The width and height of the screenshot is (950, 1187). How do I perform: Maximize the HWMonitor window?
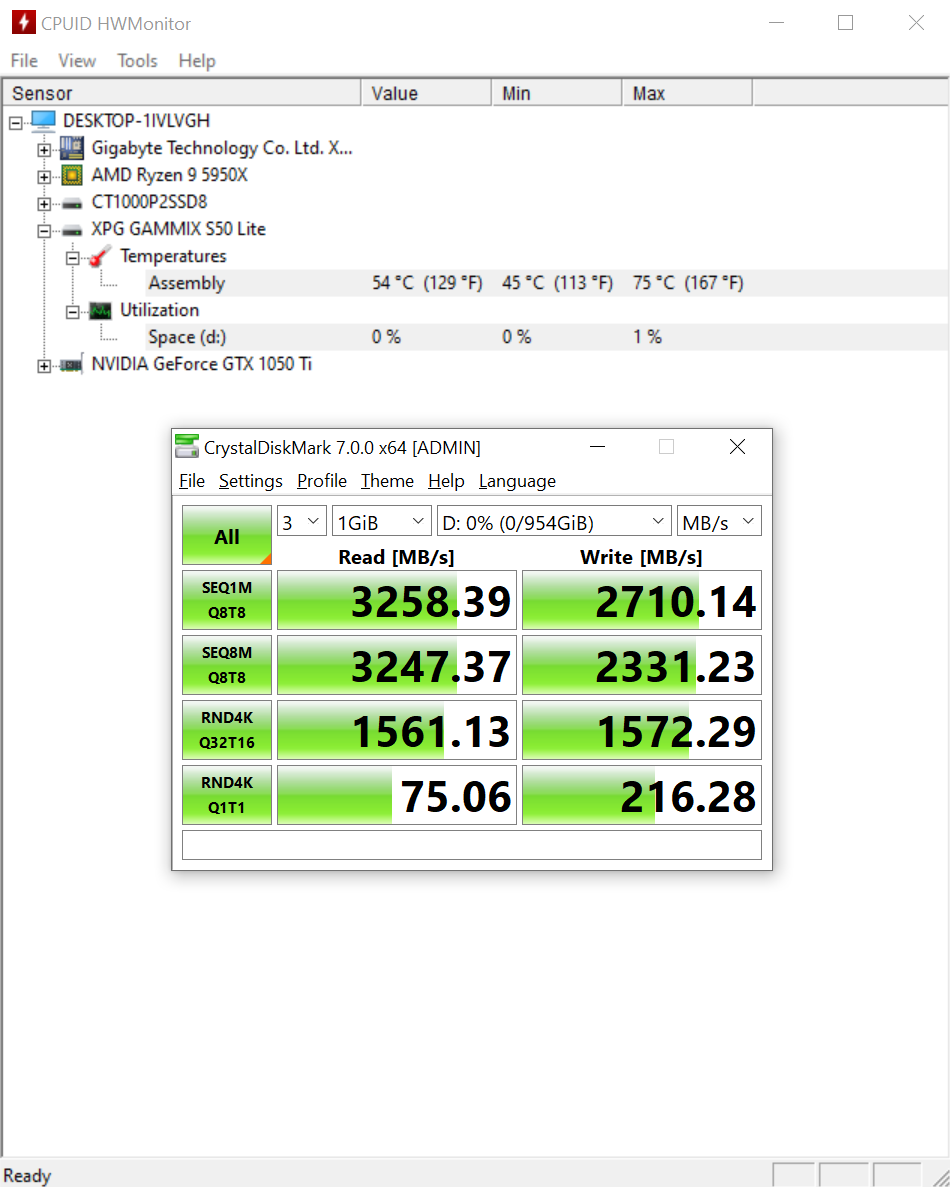[x=846, y=23]
